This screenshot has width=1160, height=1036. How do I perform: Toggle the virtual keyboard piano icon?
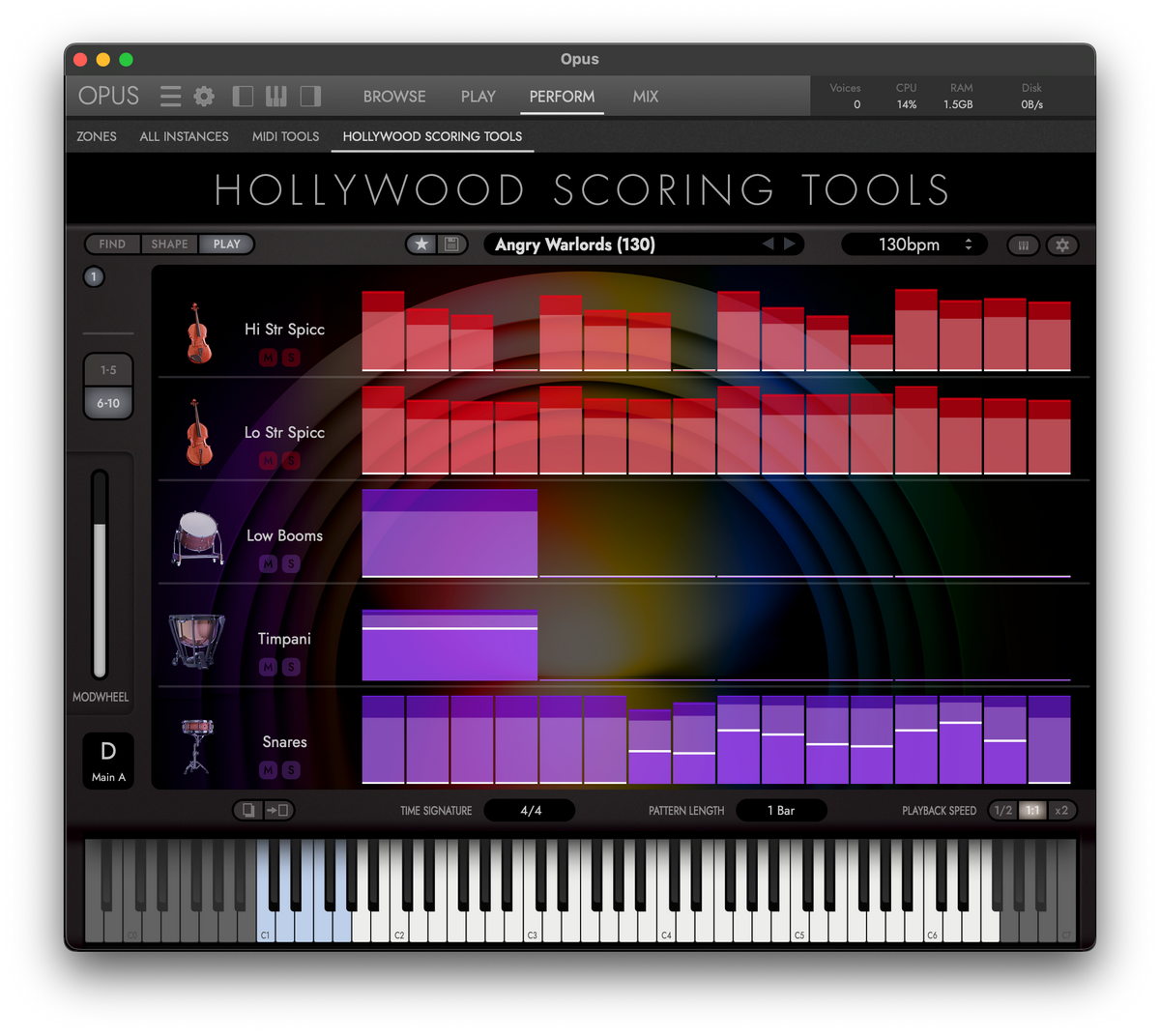276,96
